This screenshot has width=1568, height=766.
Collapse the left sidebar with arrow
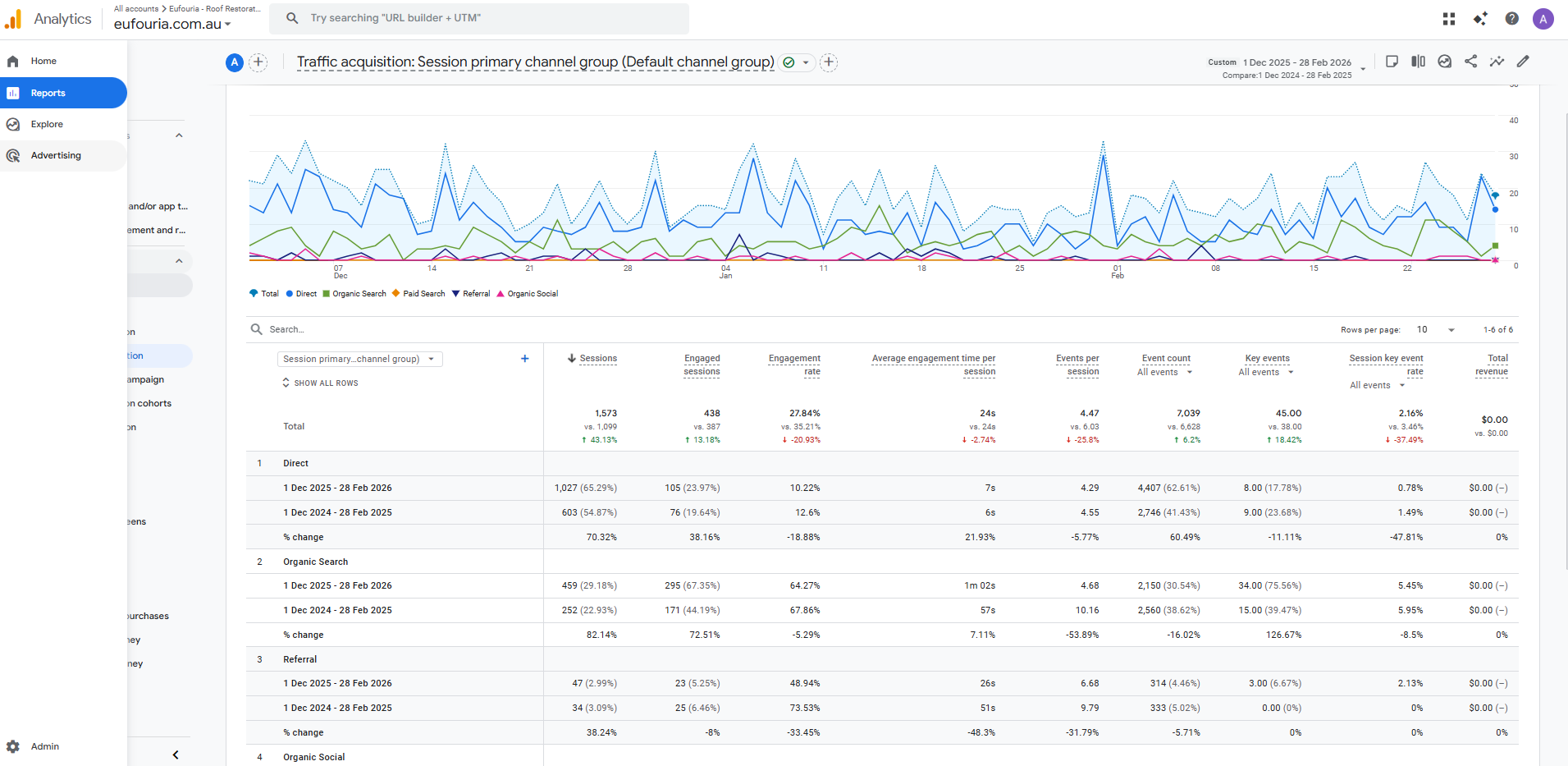click(x=176, y=755)
